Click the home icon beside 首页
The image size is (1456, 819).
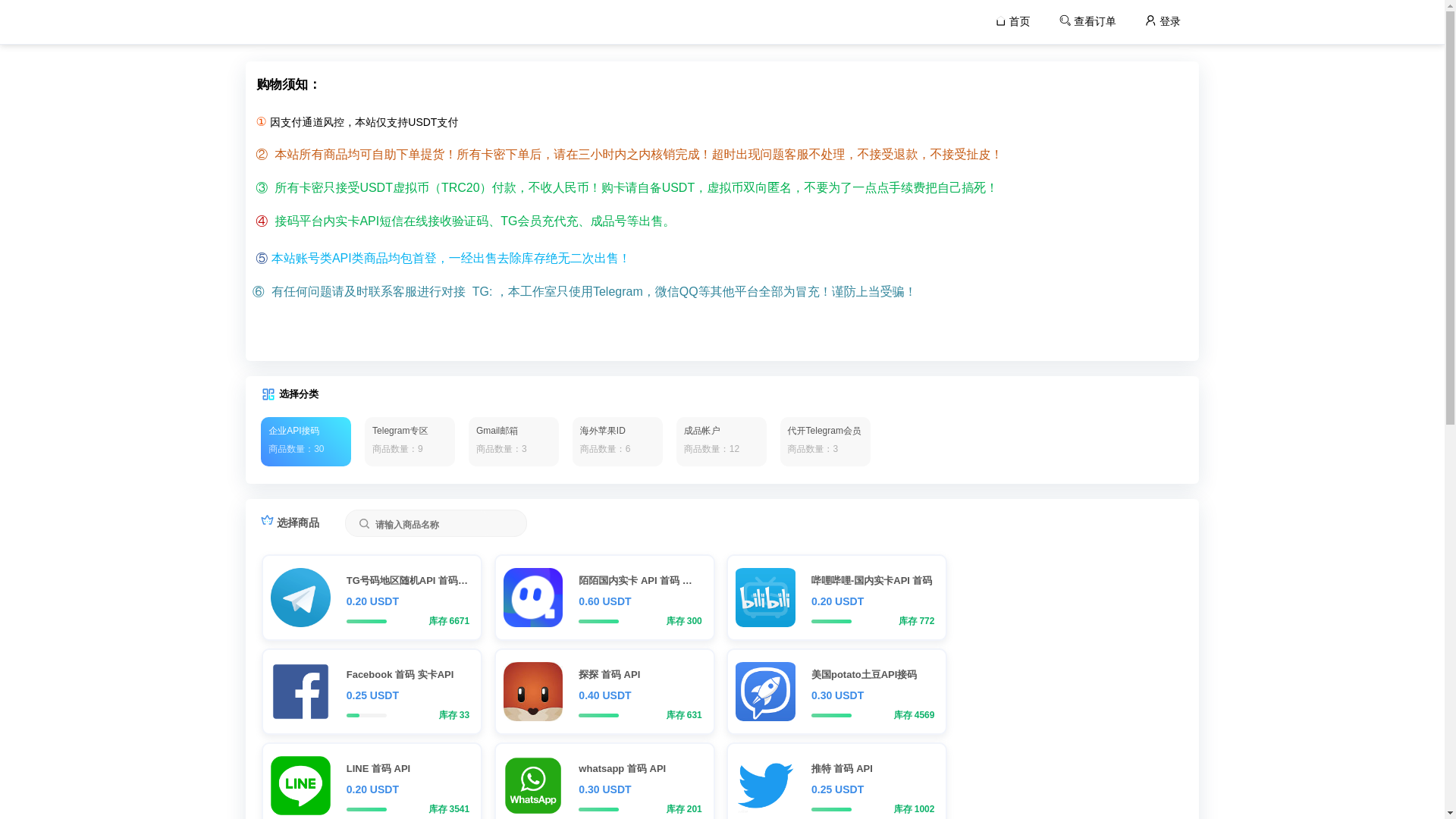1000,21
